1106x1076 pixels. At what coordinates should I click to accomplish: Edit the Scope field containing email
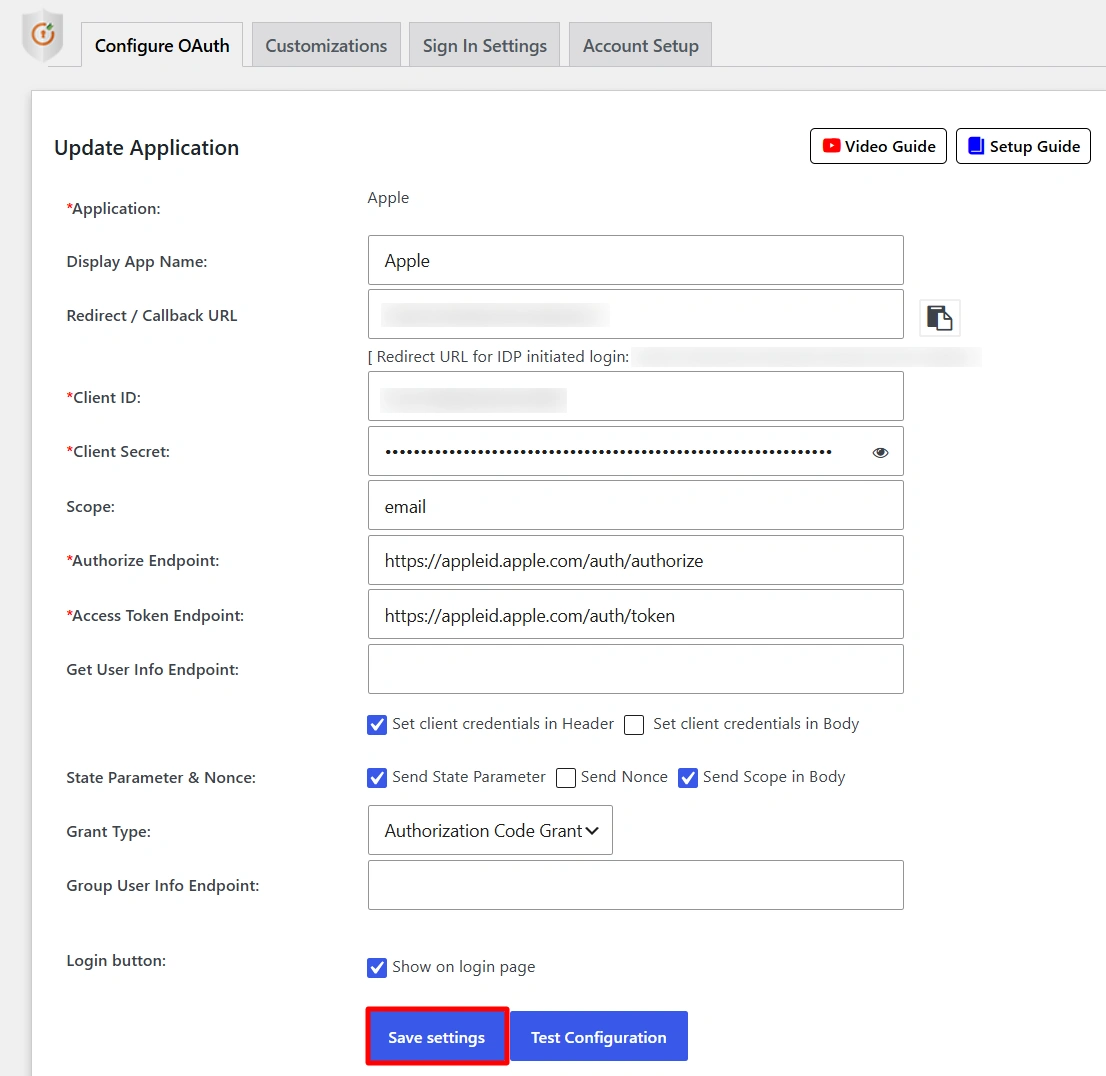tap(636, 506)
